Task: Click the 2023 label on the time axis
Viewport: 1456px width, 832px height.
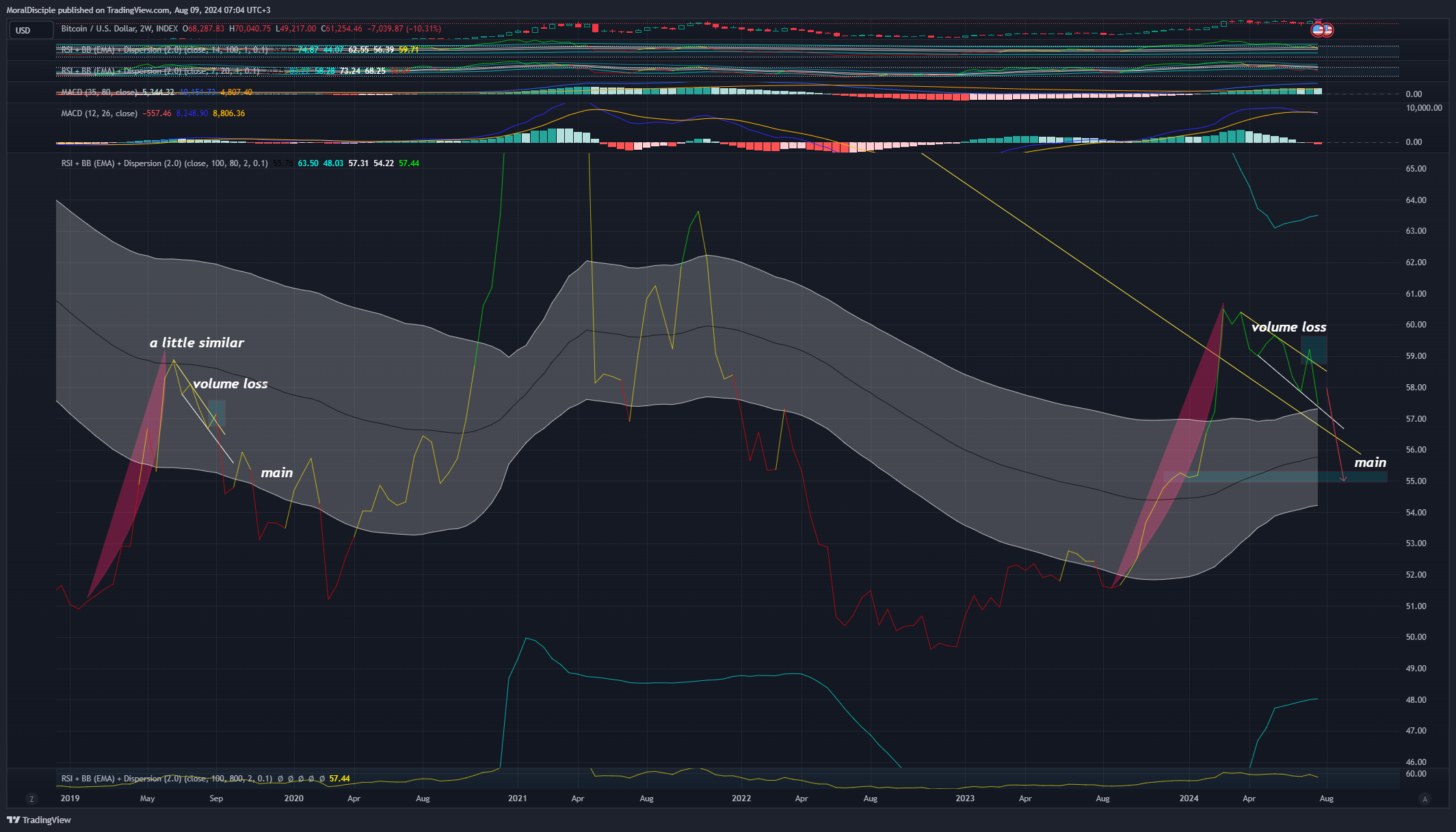Action: pos(965,799)
